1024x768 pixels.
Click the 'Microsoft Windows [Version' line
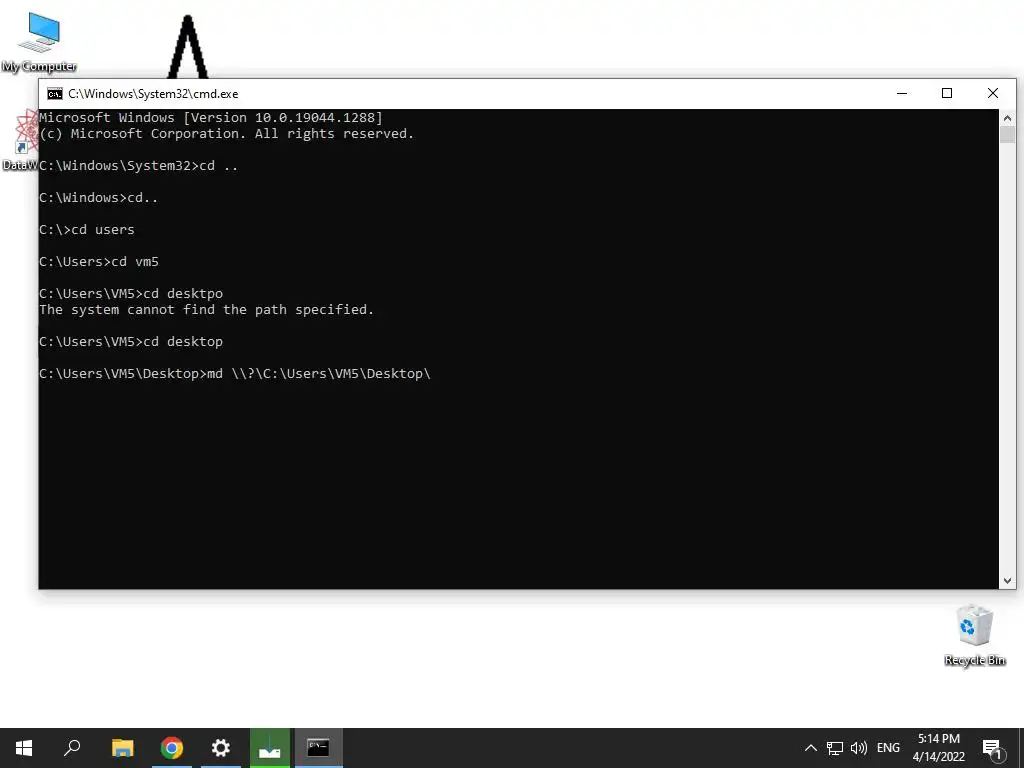[x=211, y=118]
